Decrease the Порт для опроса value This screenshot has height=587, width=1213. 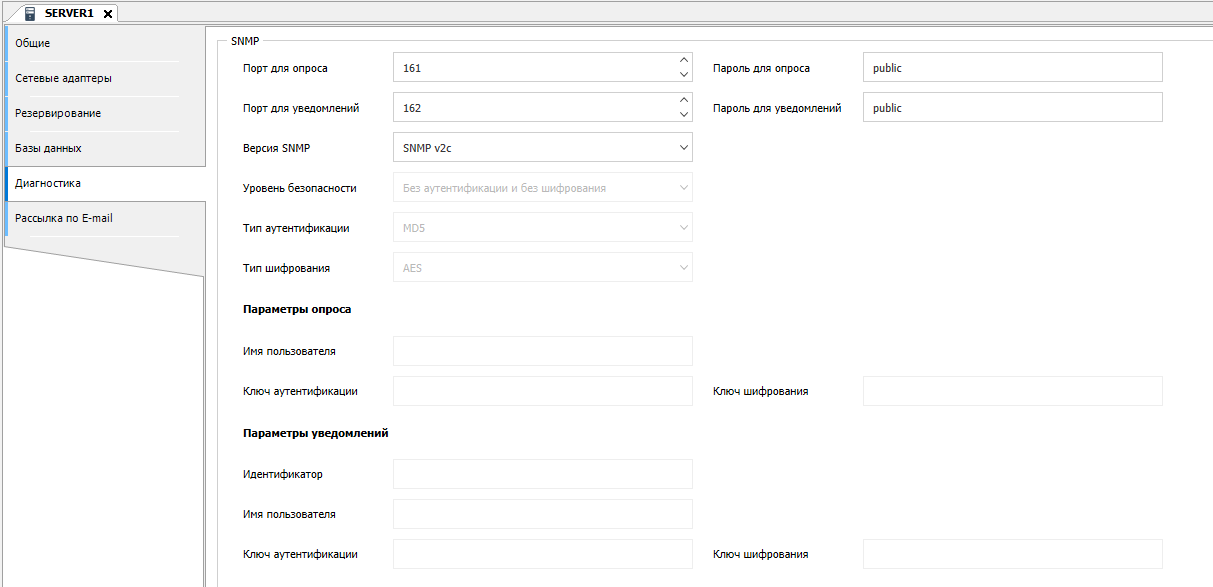[684, 75]
